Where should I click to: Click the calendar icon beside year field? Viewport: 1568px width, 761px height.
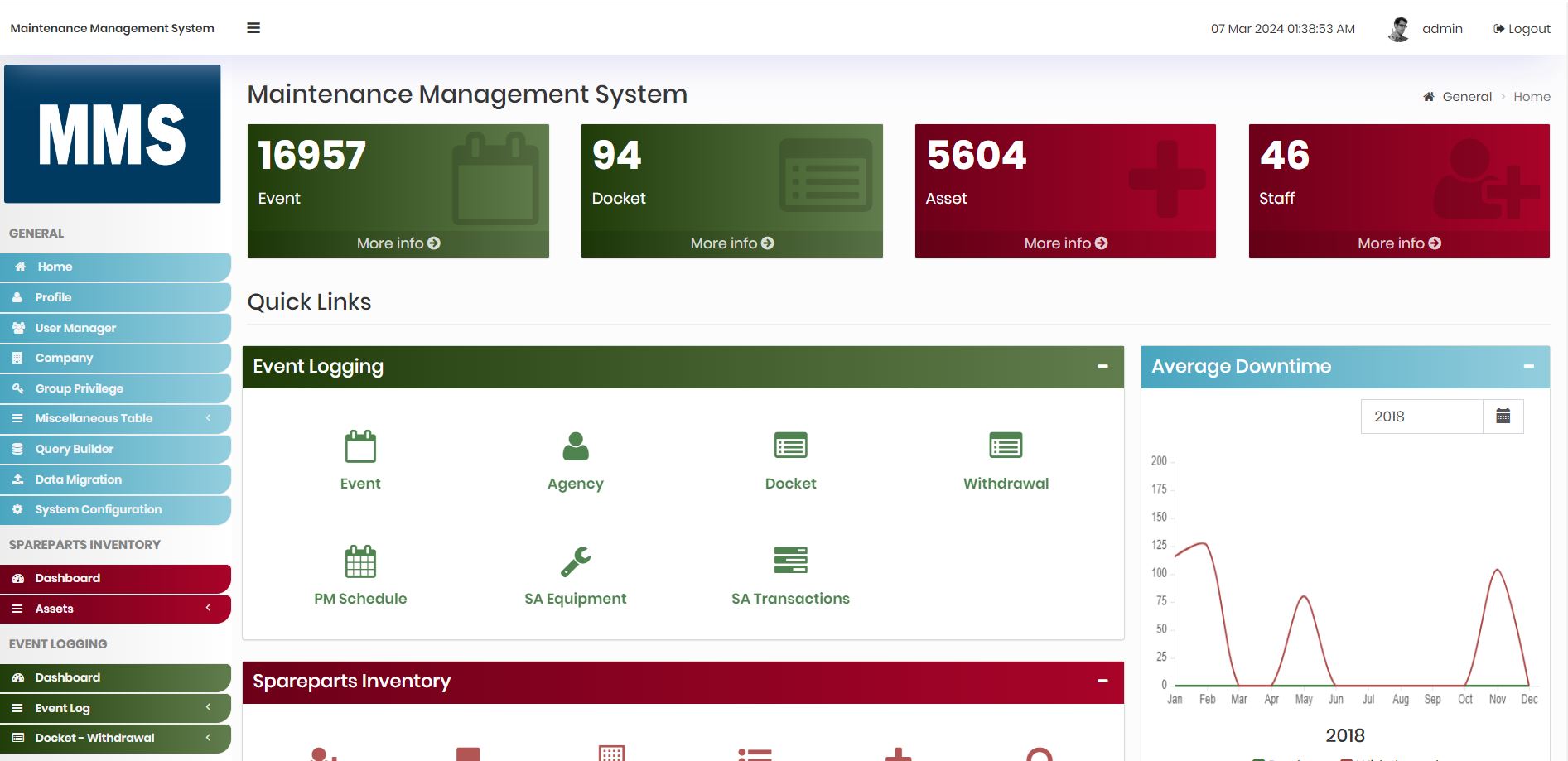coord(1503,417)
